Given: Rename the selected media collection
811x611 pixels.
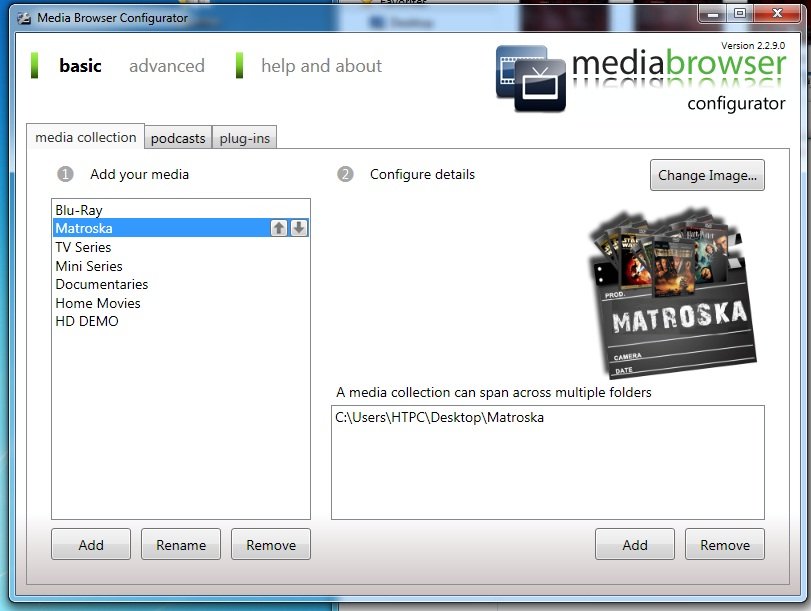Looking at the screenshot, I should pyautogui.click(x=181, y=544).
